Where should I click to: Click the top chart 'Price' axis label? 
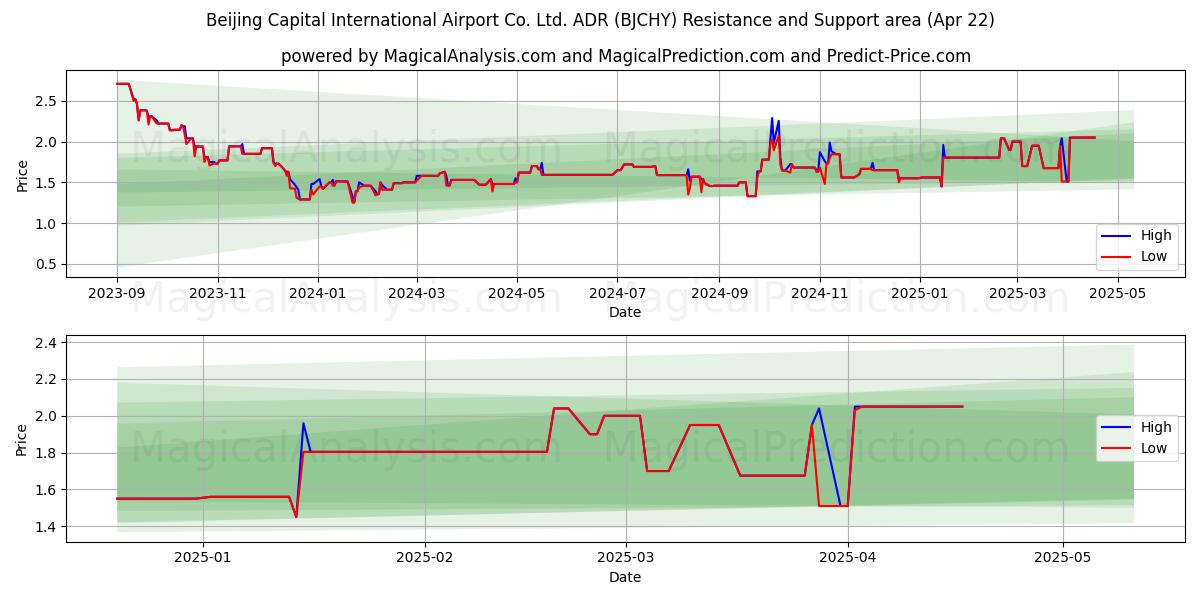pos(22,174)
